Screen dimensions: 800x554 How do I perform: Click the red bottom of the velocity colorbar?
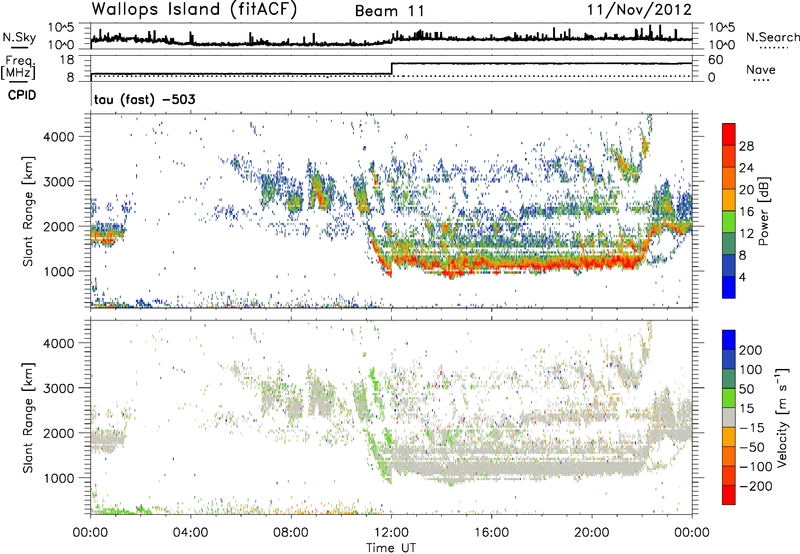[x=729, y=495]
